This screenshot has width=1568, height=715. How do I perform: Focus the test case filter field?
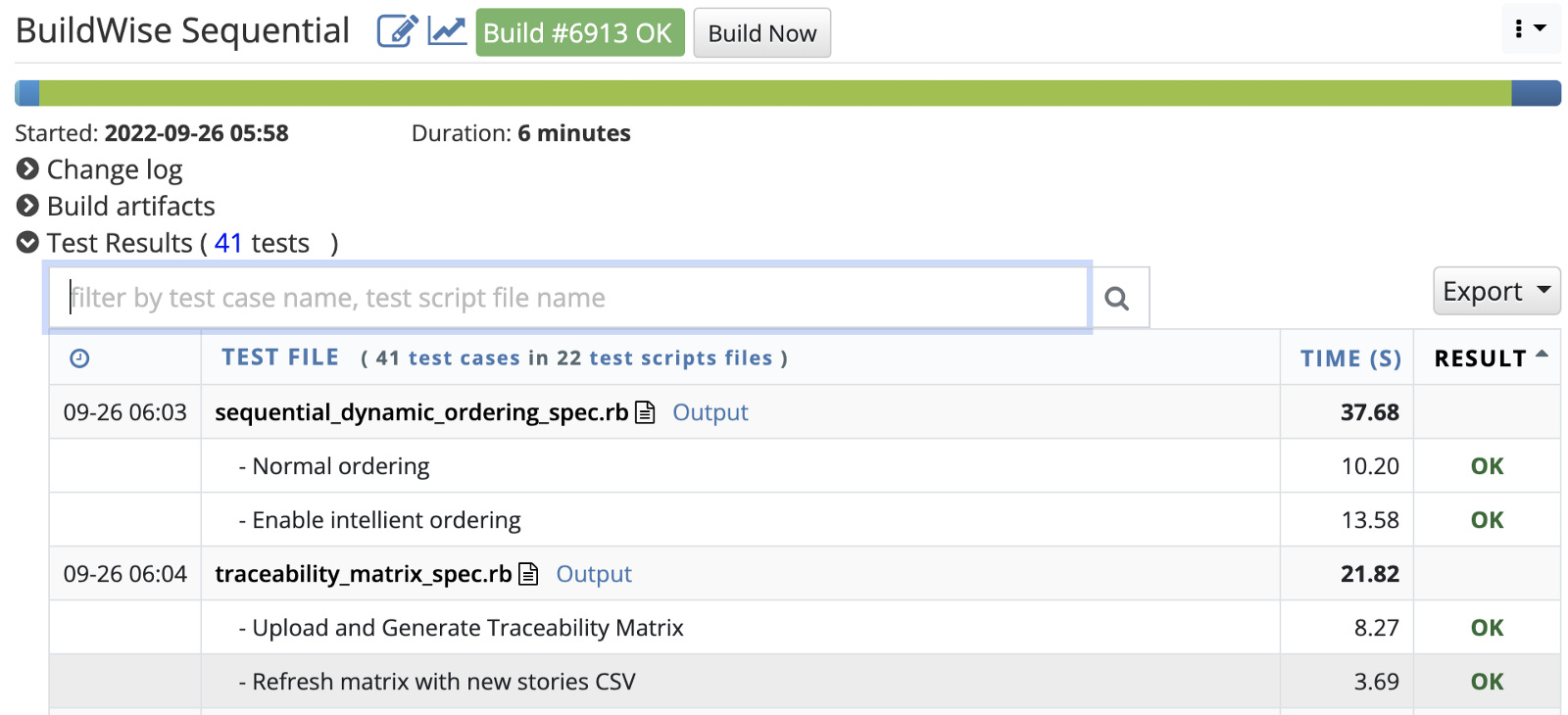tap(568, 298)
